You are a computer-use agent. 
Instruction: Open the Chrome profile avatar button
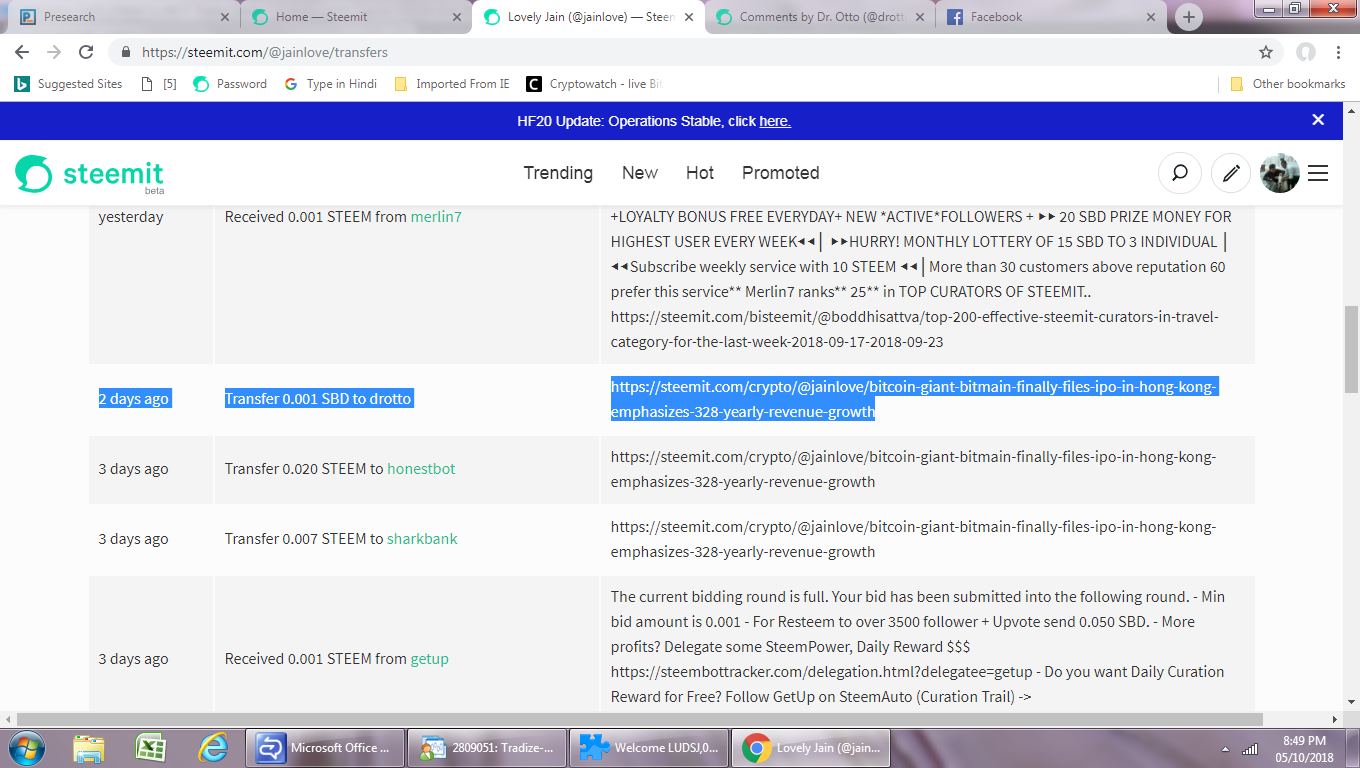(1306, 52)
